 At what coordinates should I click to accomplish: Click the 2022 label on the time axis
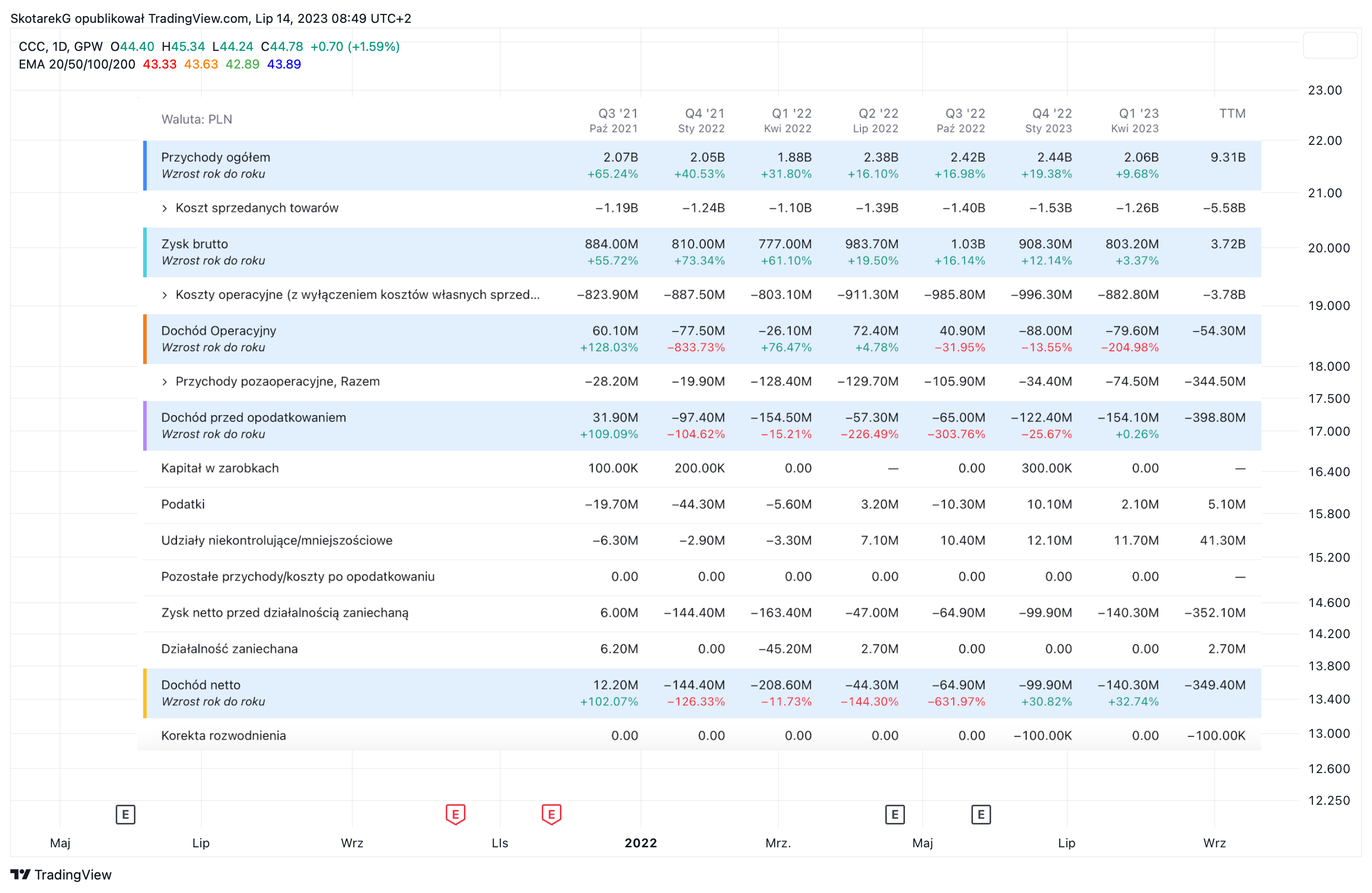(641, 843)
